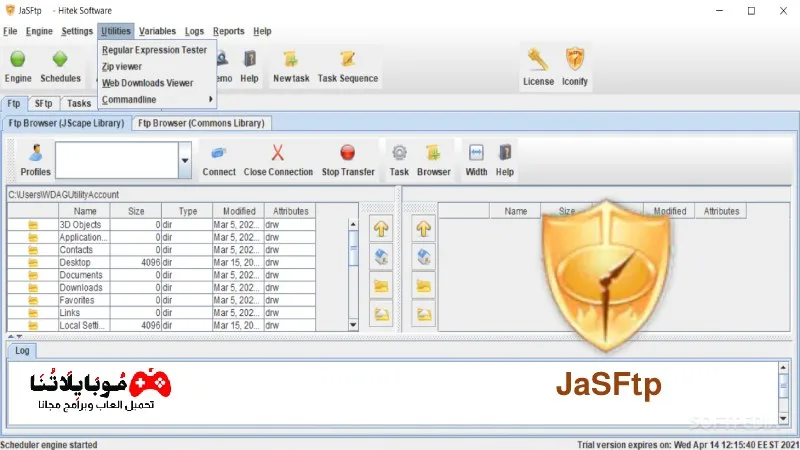Click Help icon in FTP browser toolbar
The width and height of the screenshot is (800, 450).
click(505, 153)
